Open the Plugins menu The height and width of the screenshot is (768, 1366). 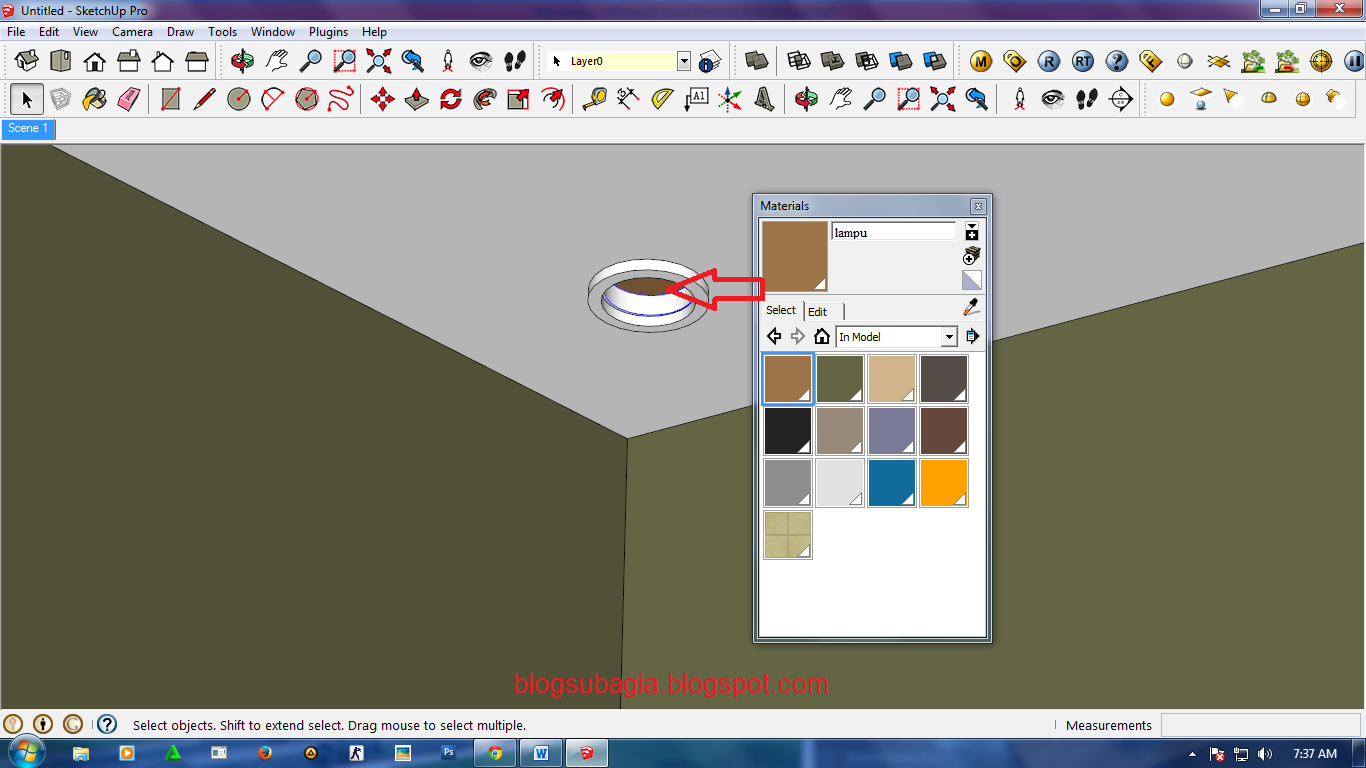pos(328,32)
